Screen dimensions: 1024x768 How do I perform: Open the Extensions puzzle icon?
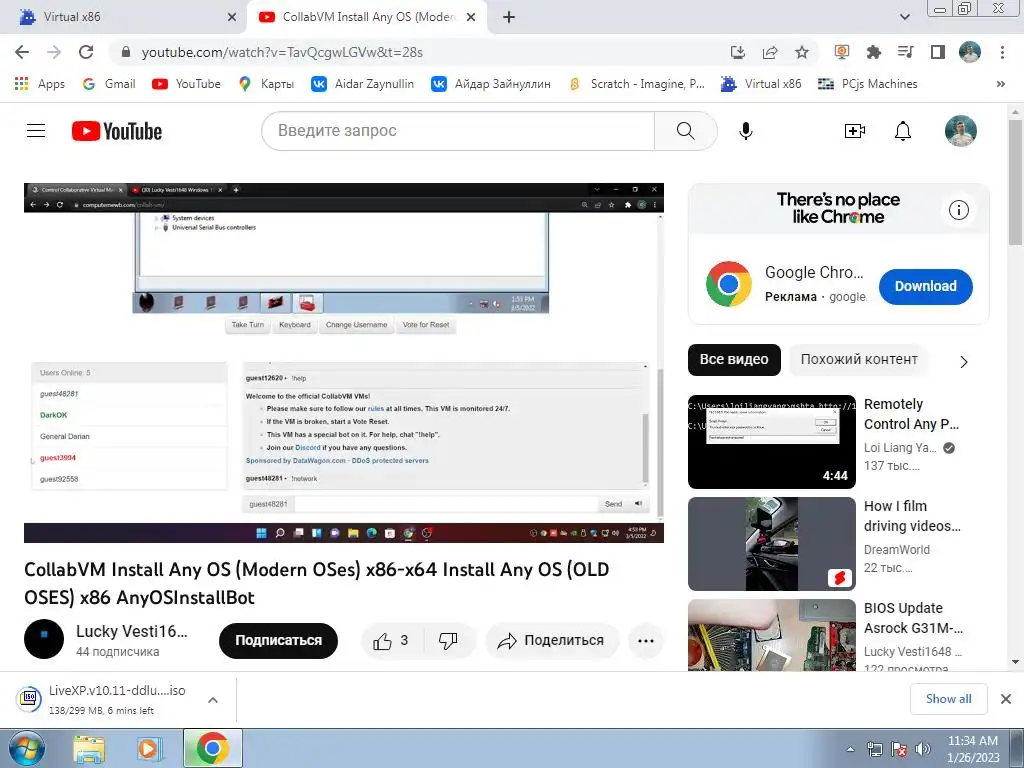coord(873,52)
